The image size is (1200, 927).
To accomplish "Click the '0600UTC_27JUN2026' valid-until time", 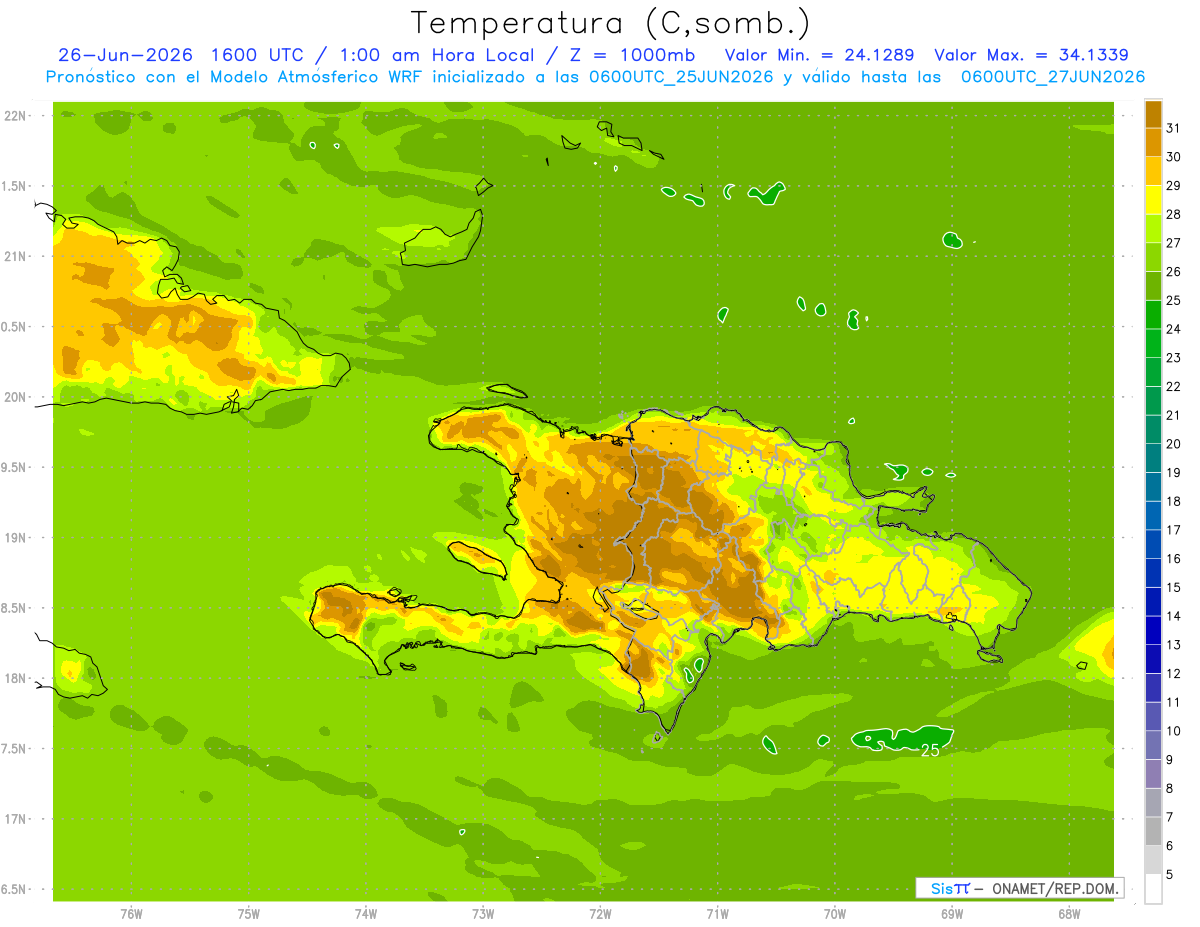I will coord(1053,77).
